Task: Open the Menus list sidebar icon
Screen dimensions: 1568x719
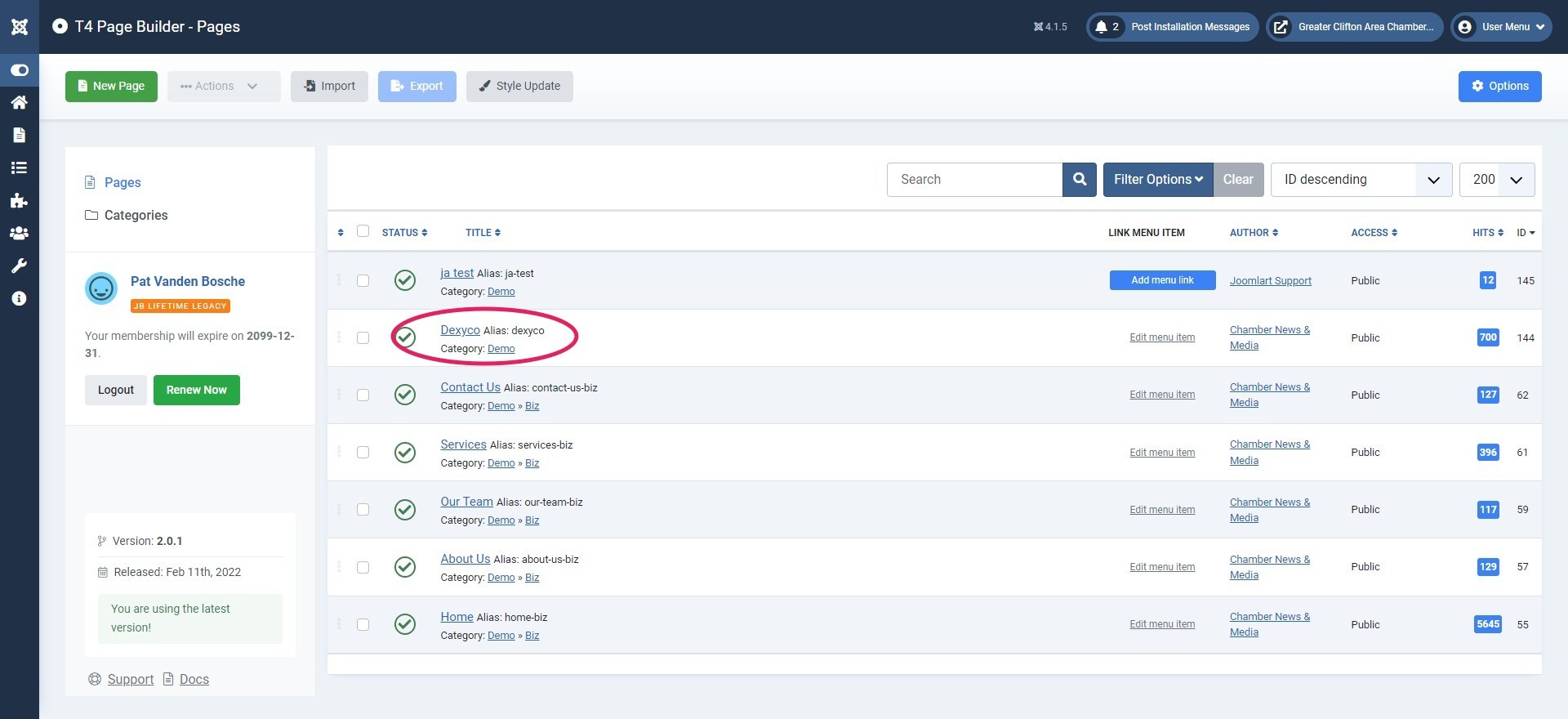Action: tap(20, 167)
